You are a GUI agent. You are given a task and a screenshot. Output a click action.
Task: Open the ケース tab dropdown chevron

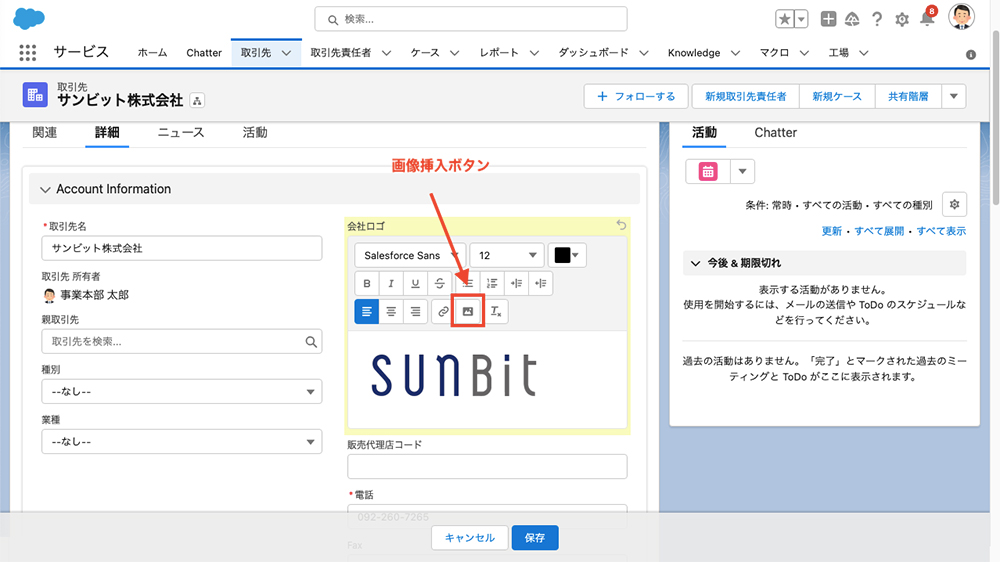[x=454, y=53]
